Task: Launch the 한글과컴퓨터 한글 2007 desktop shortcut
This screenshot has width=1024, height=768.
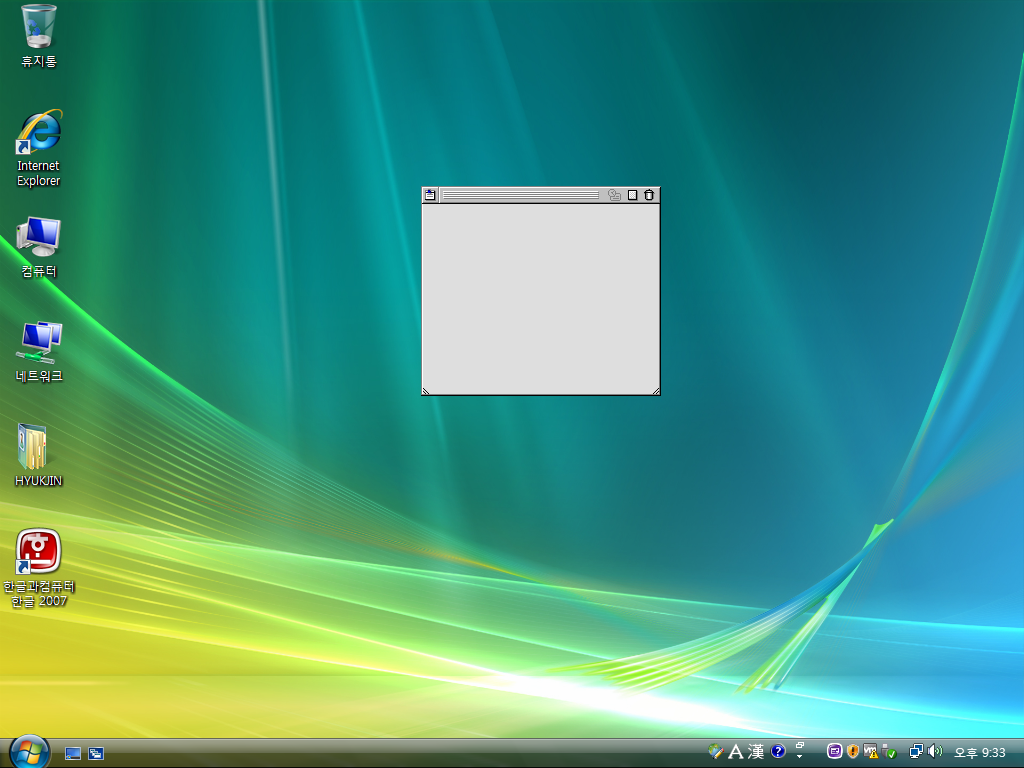Action: (39, 568)
